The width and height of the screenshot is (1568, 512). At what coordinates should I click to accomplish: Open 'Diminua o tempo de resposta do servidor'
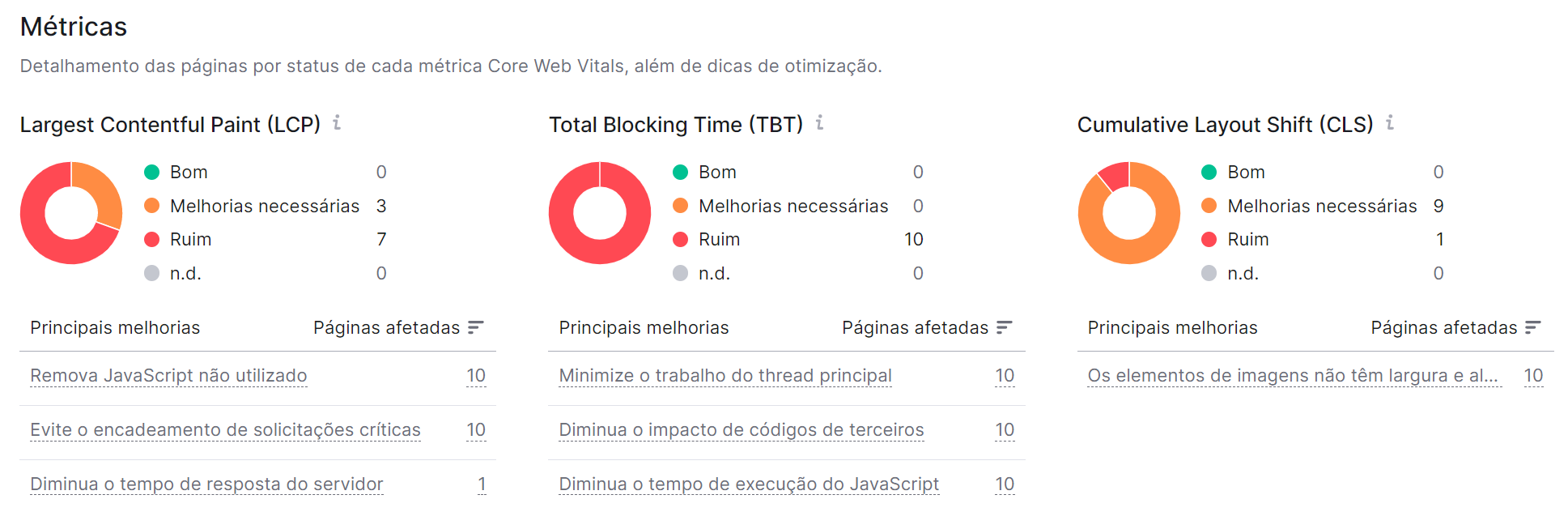pos(206,483)
